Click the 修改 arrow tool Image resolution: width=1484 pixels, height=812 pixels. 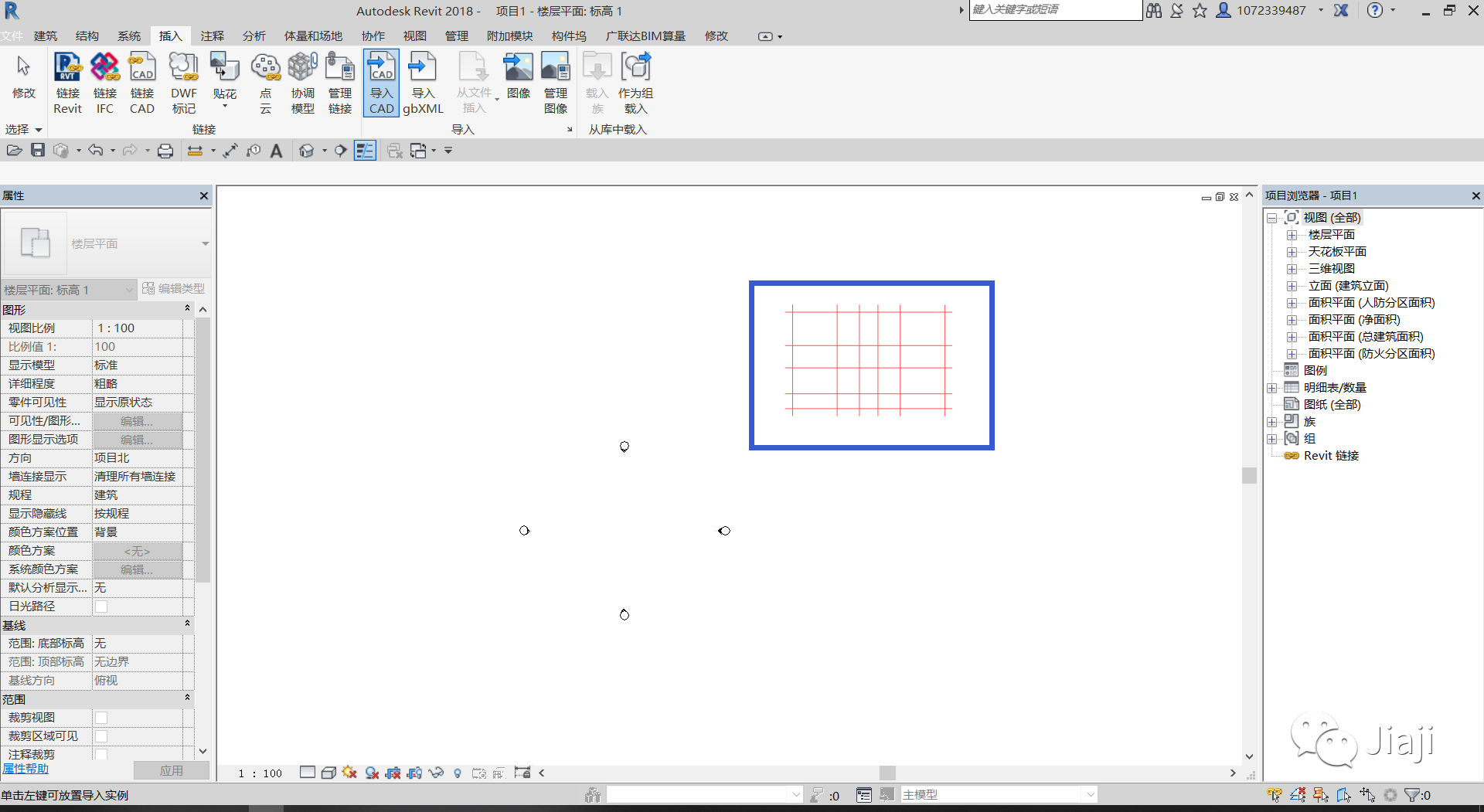point(24,77)
